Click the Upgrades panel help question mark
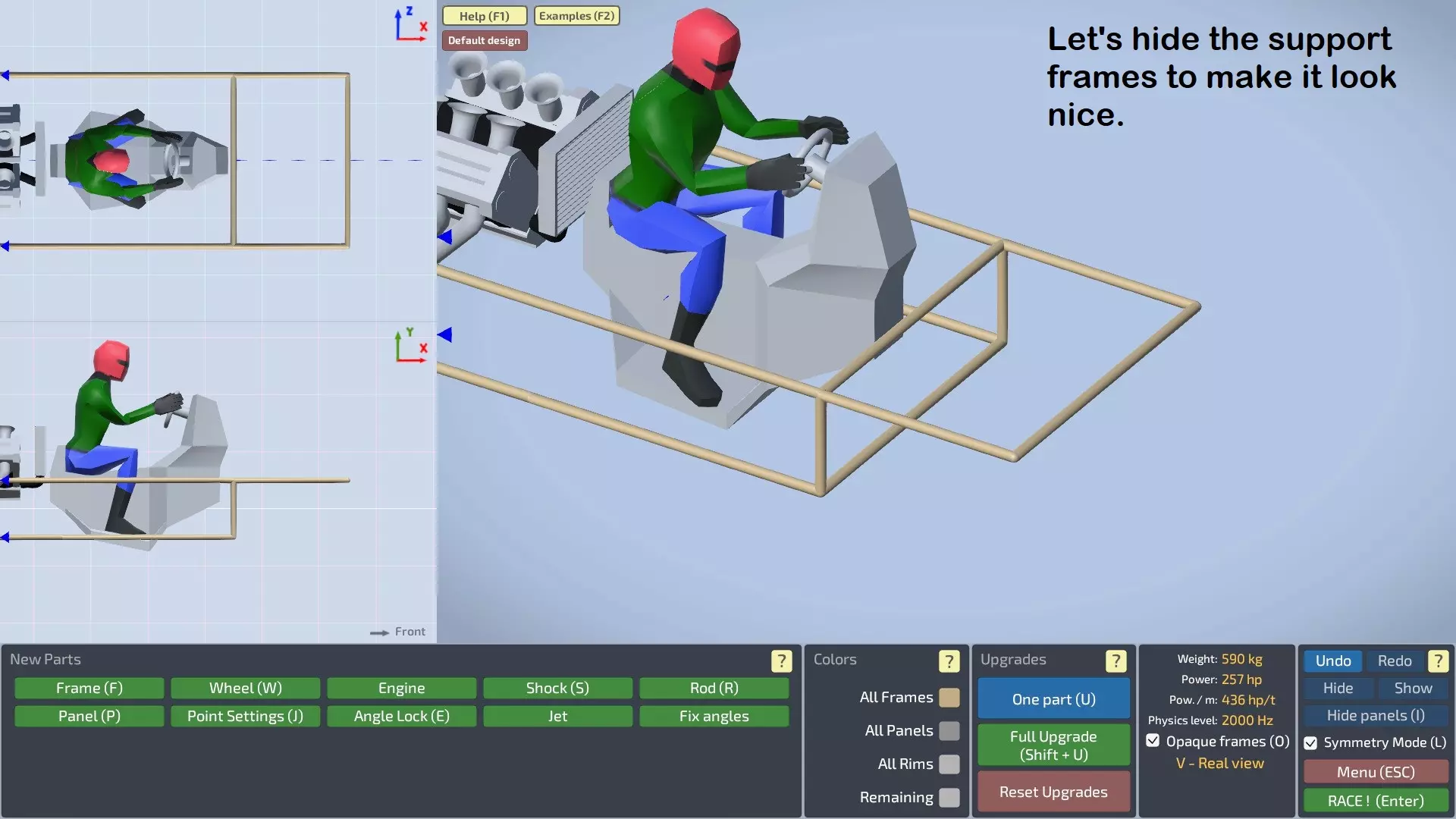Image resolution: width=1456 pixels, height=819 pixels. [1116, 661]
